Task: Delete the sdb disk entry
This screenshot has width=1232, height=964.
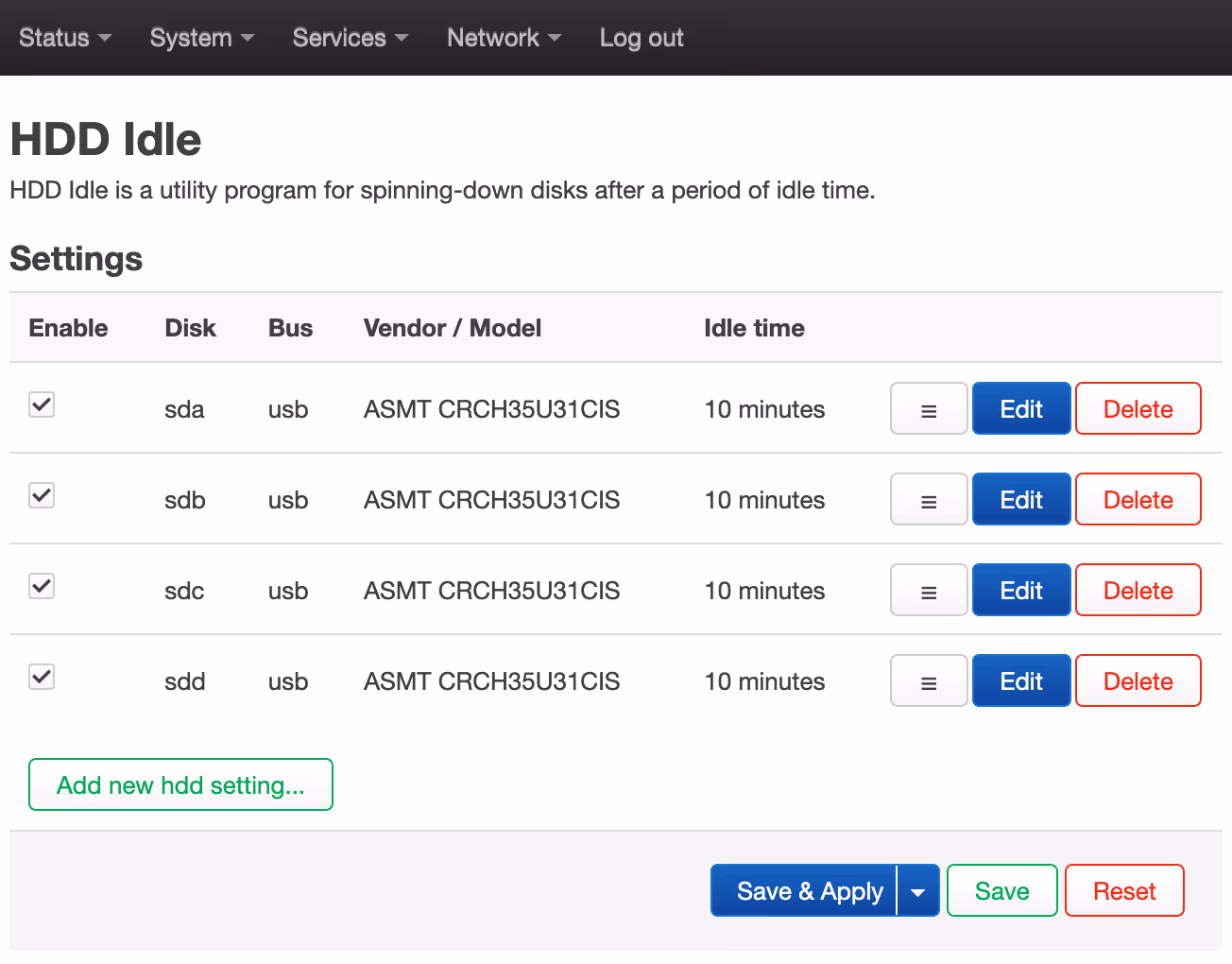Action: (1138, 500)
